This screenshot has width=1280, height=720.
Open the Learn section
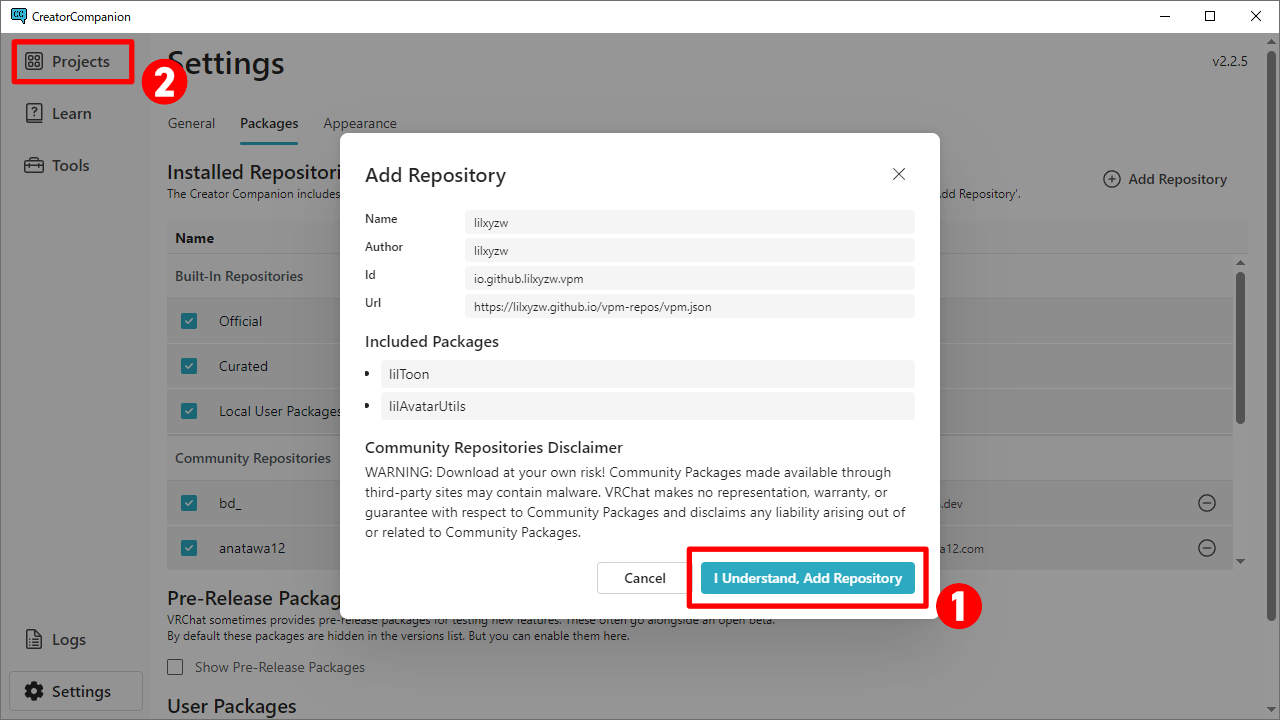pyautogui.click(x=59, y=114)
